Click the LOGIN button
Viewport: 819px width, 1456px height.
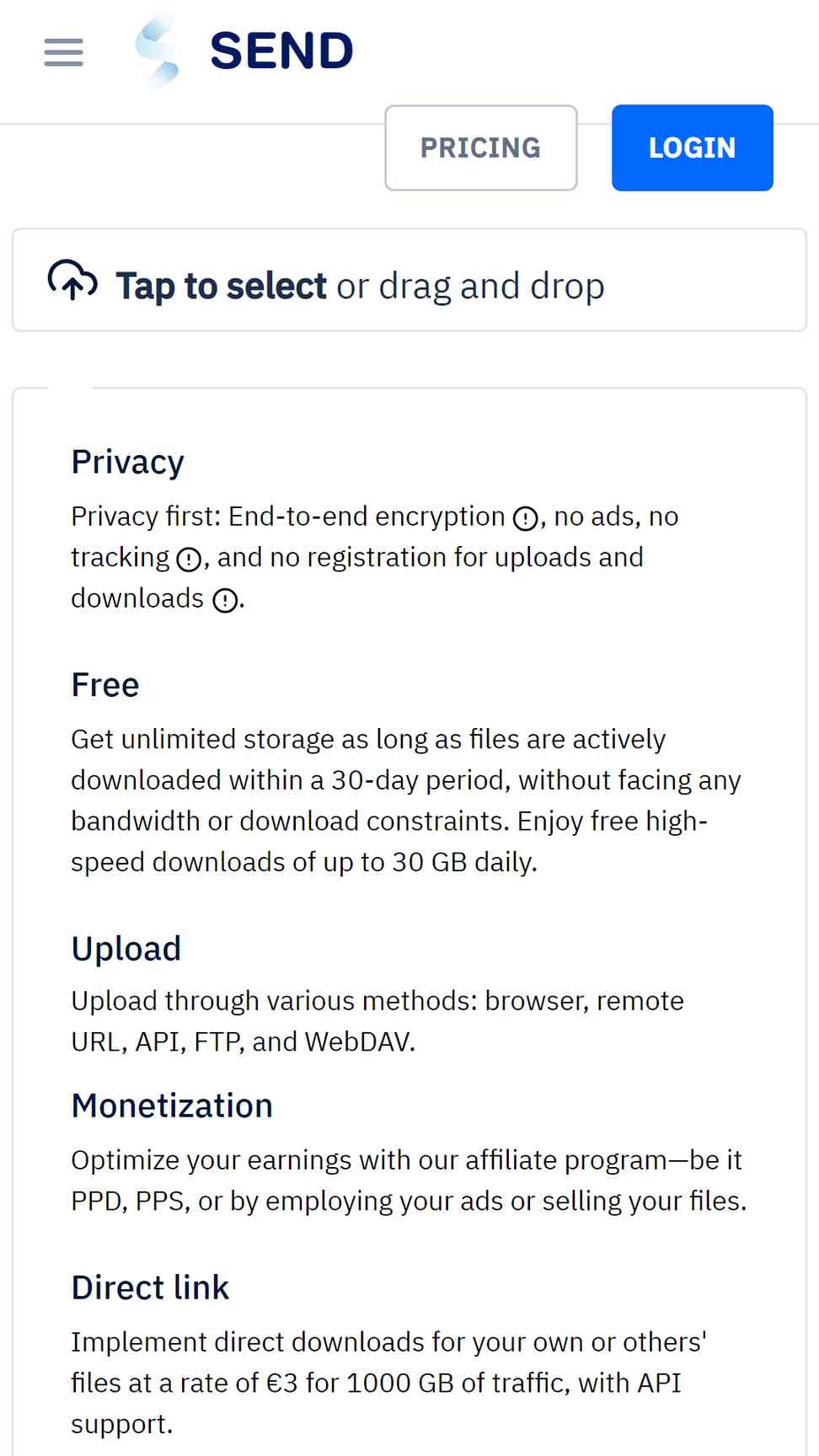coord(692,147)
